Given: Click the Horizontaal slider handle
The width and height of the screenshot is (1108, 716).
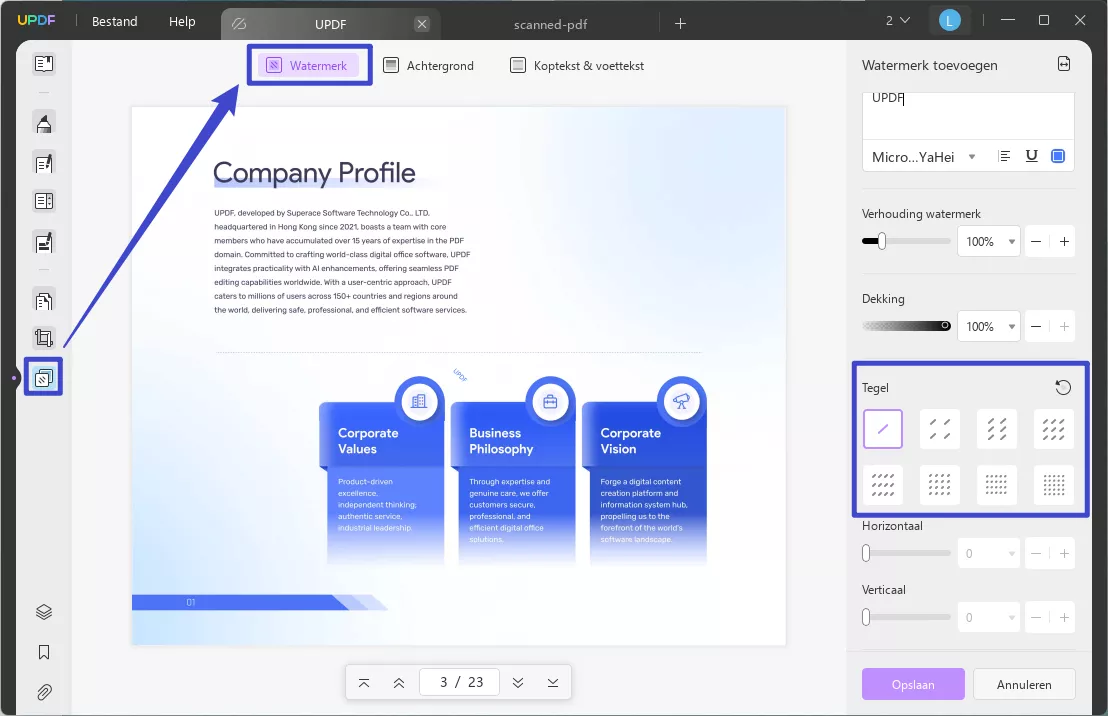Looking at the screenshot, I should [x=866, y=553].
